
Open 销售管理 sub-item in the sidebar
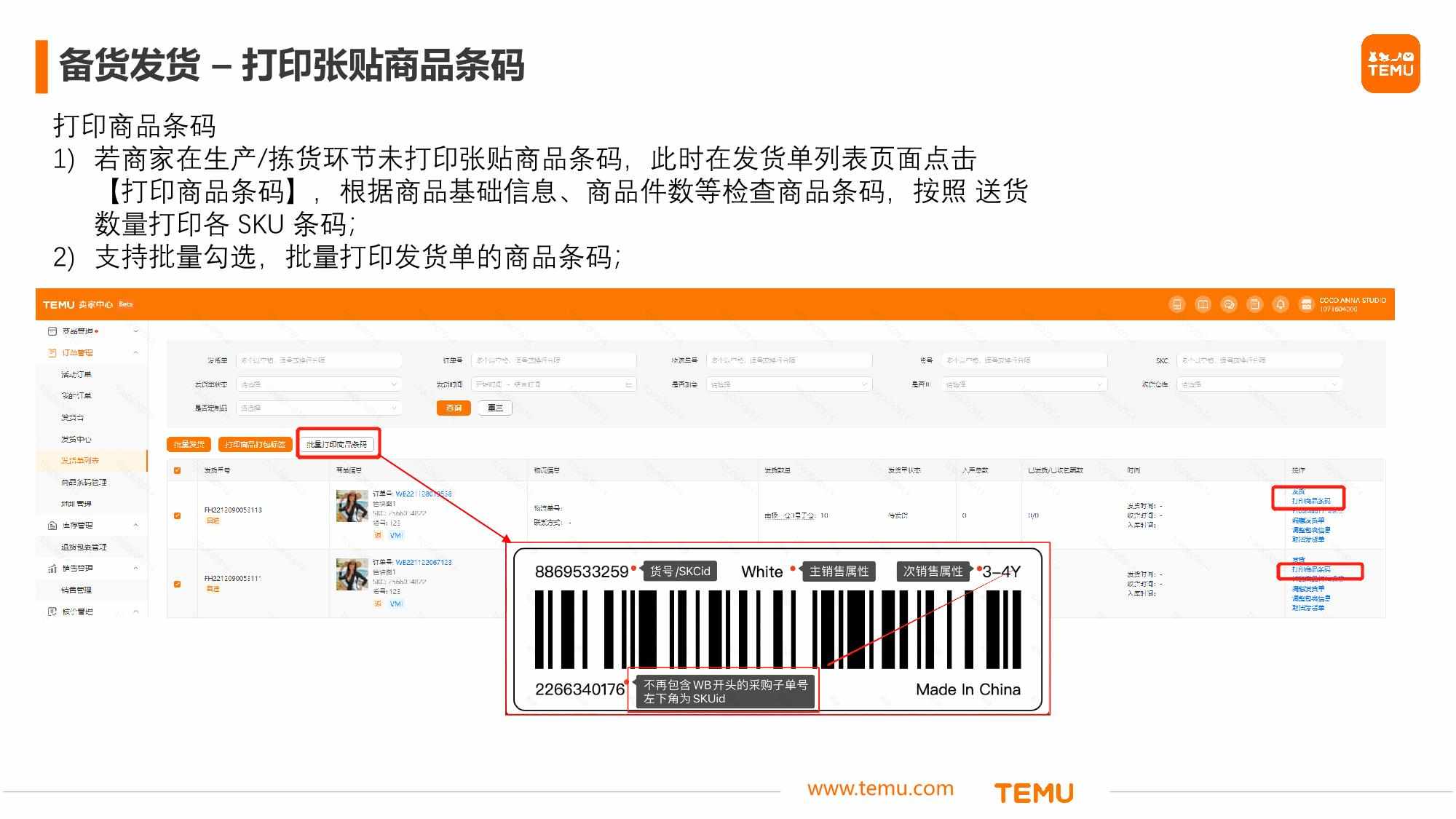point(76,590)
